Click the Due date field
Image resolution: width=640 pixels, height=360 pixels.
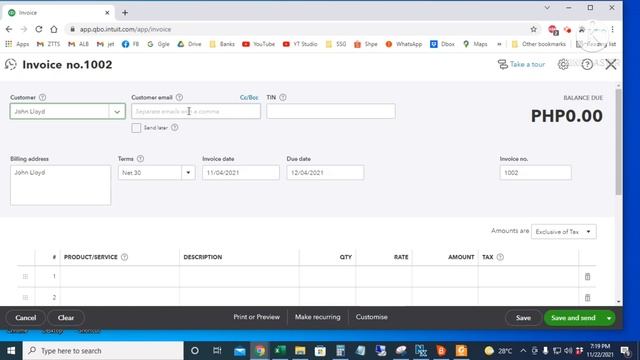325,173
